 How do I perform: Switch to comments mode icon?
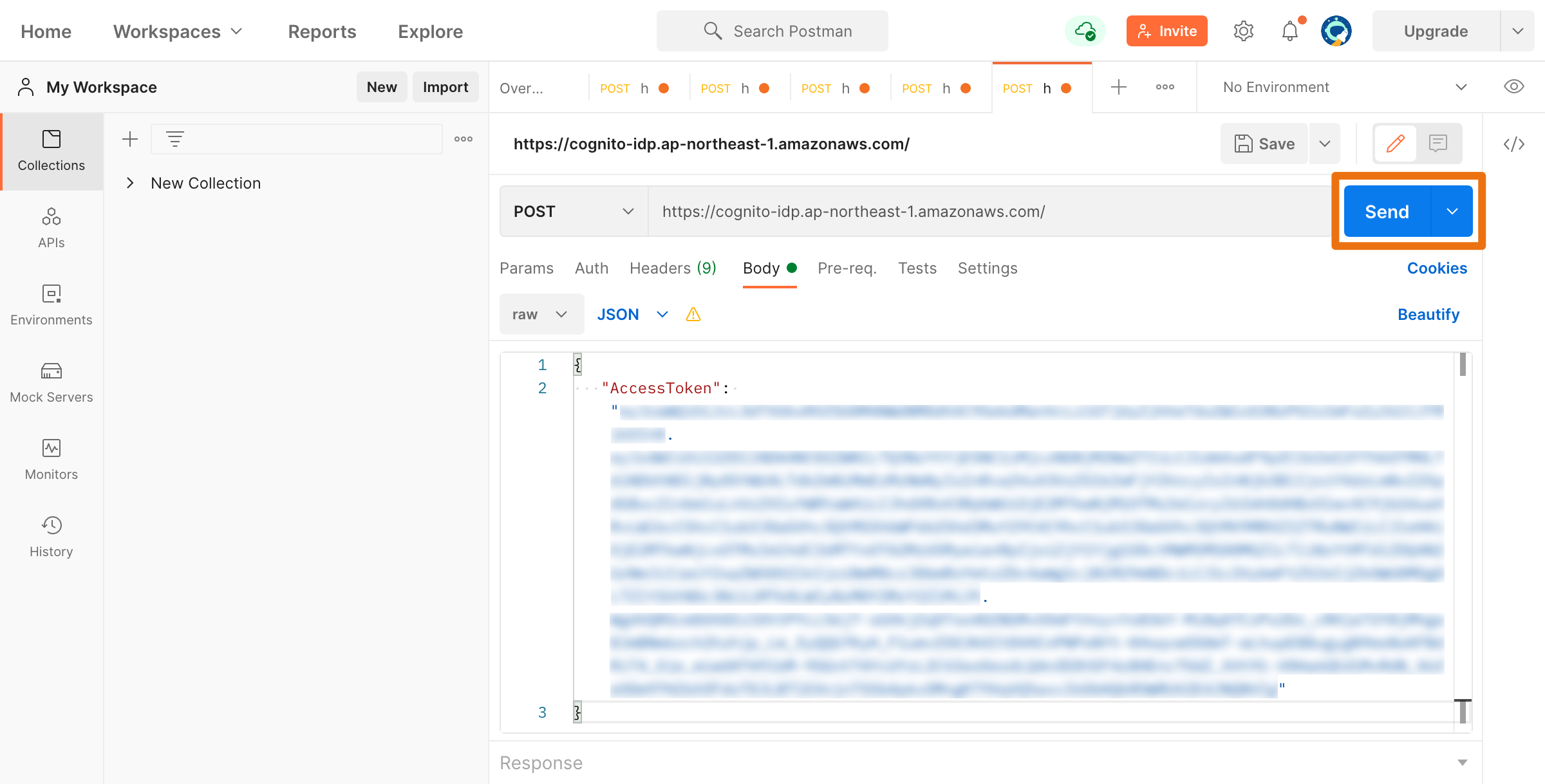1438,144
